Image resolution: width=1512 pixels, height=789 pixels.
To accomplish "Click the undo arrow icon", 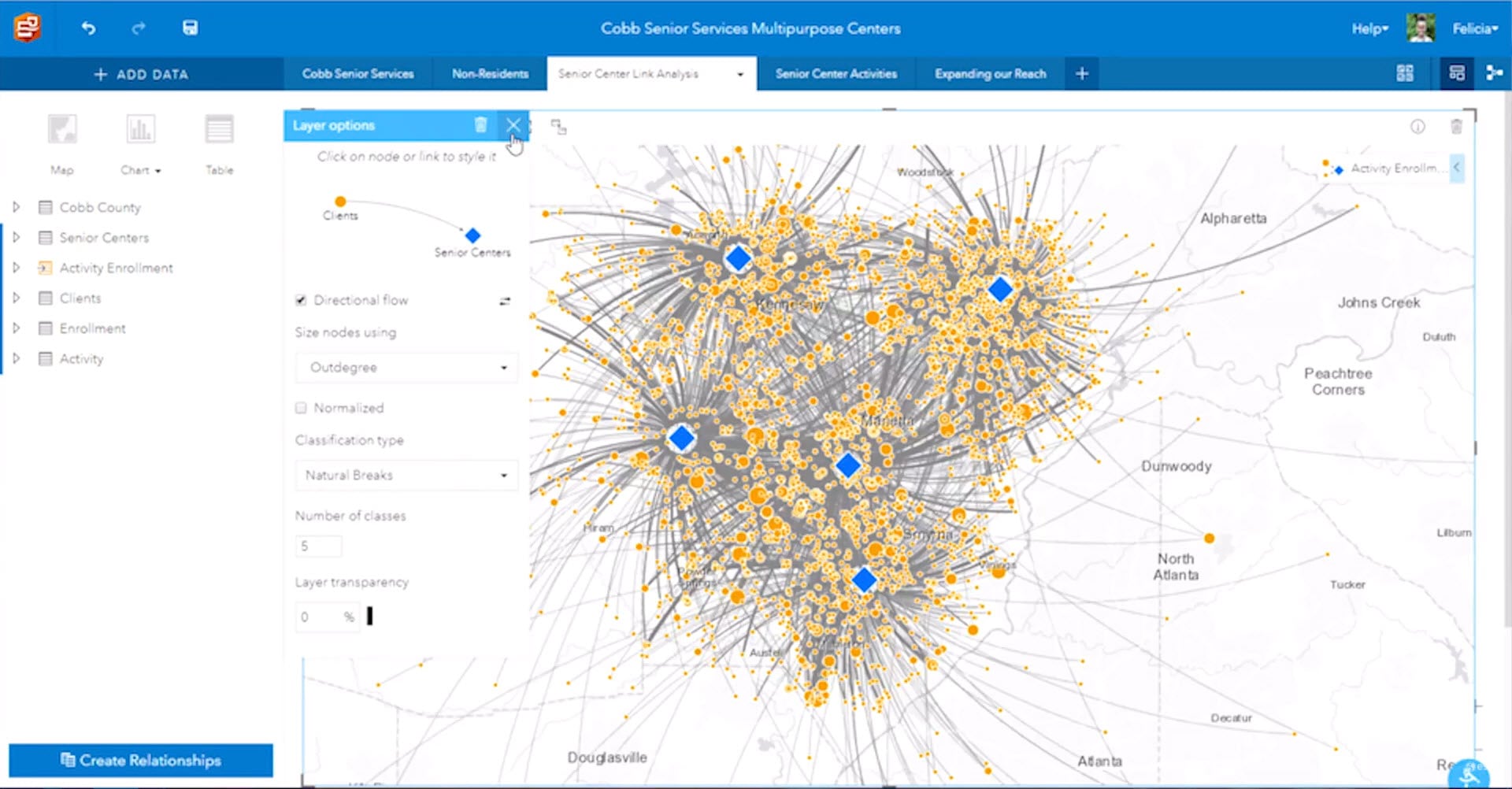I will (88, 27).
